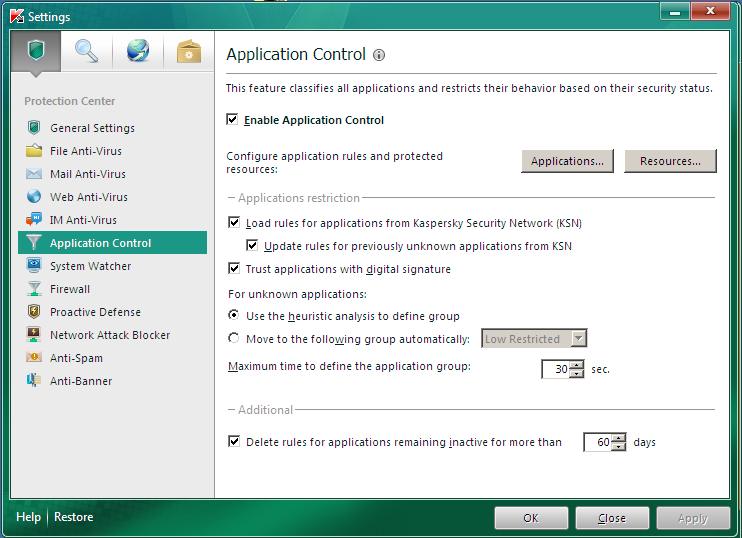
Task: Click the Applications... button
Action: point(567,161)
